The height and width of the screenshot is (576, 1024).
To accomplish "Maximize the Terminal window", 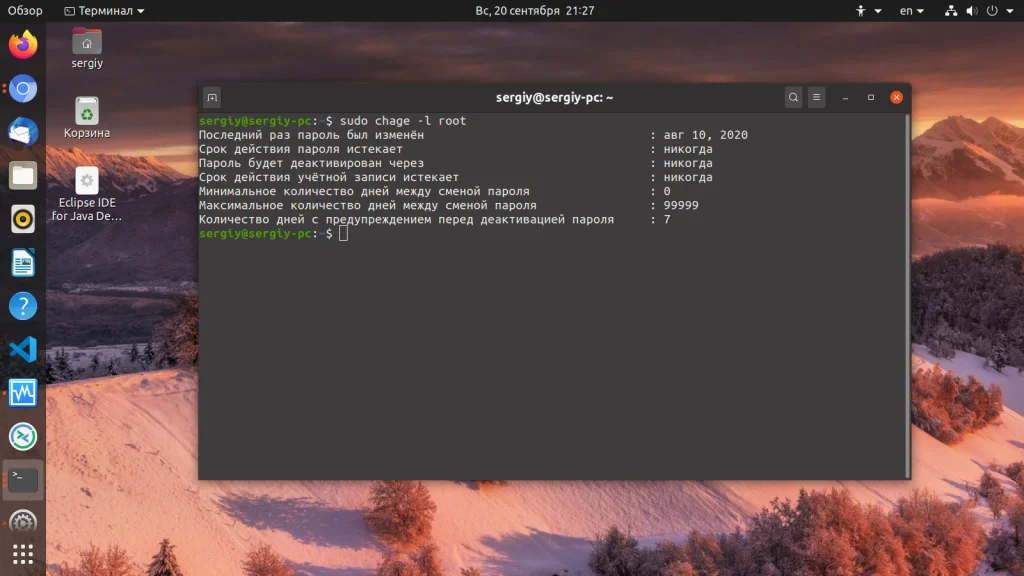I will point(871,97).
